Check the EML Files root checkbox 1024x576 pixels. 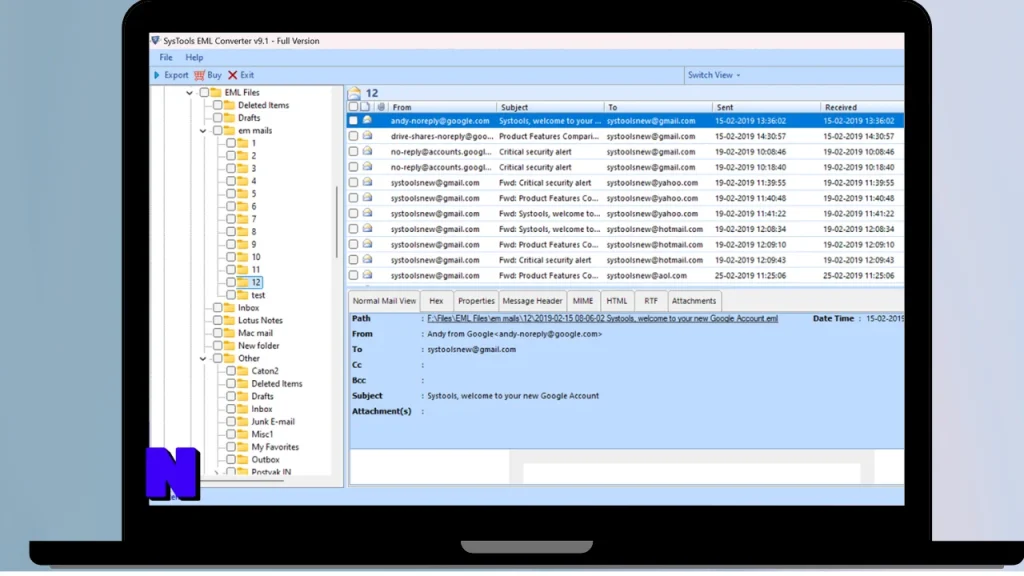pyautogui.click(x=204, y=93)
